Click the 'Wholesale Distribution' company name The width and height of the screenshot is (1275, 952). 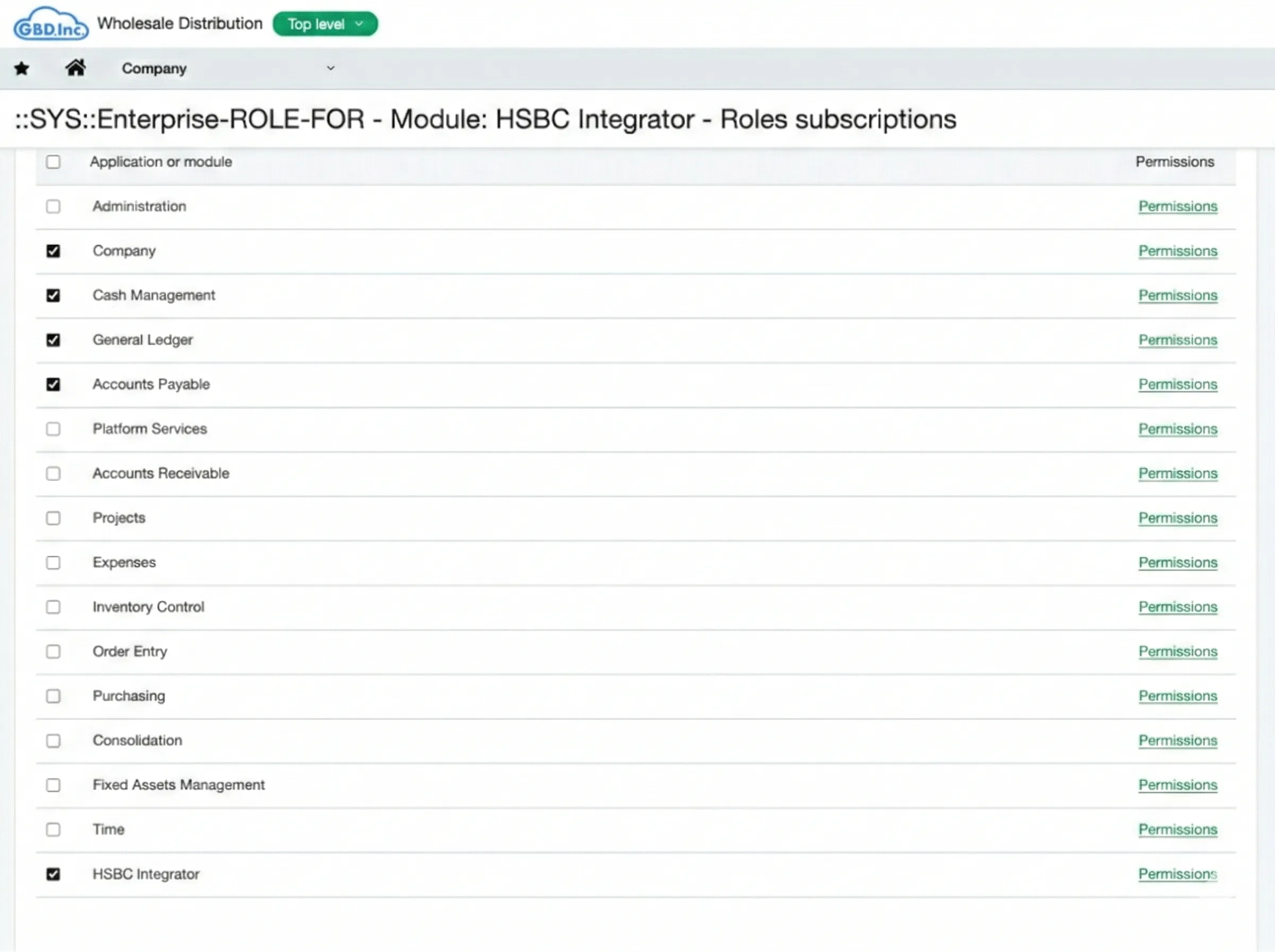[180, 23]
